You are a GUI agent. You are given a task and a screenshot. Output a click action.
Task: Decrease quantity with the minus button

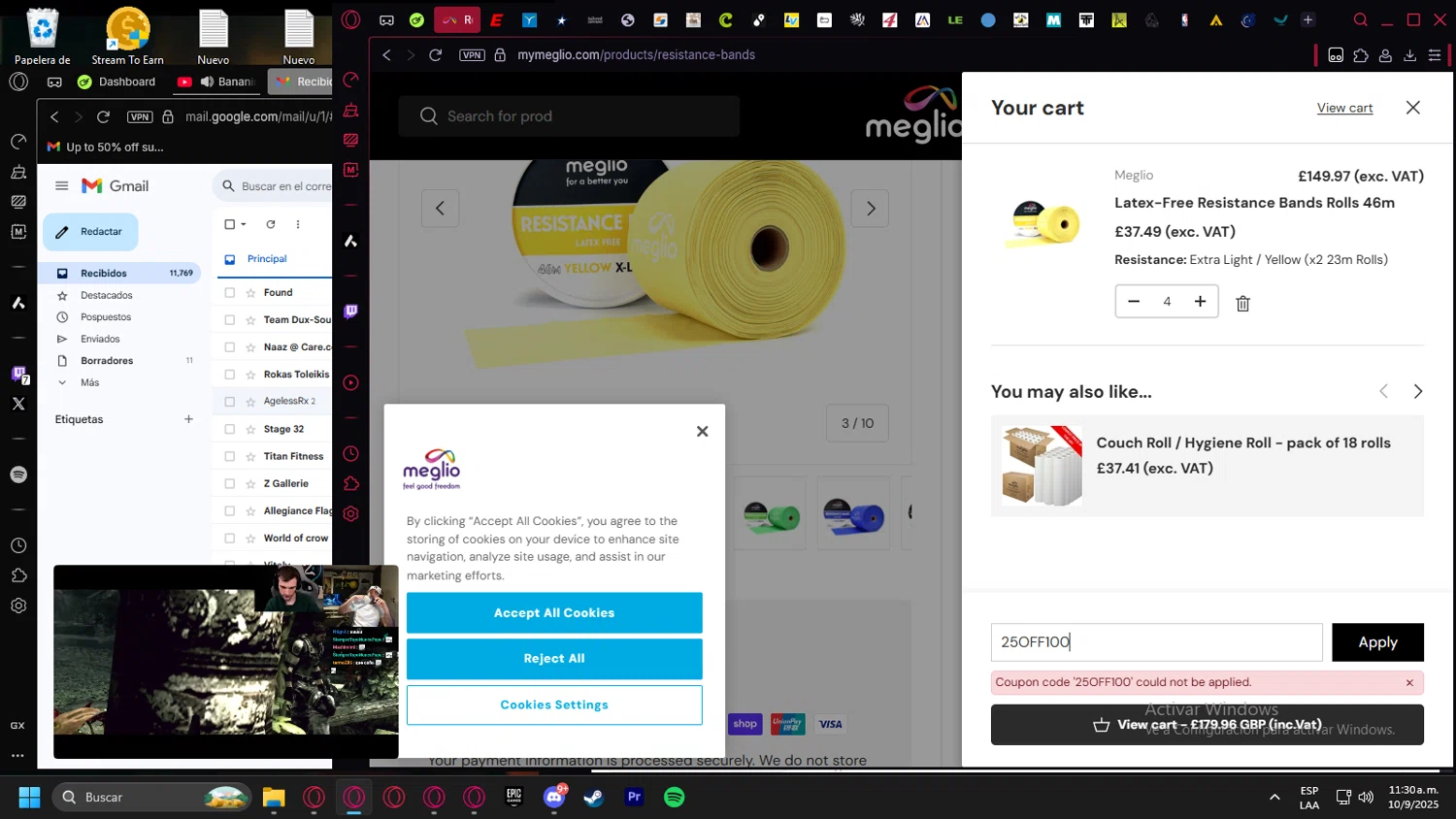[1134, 302]
